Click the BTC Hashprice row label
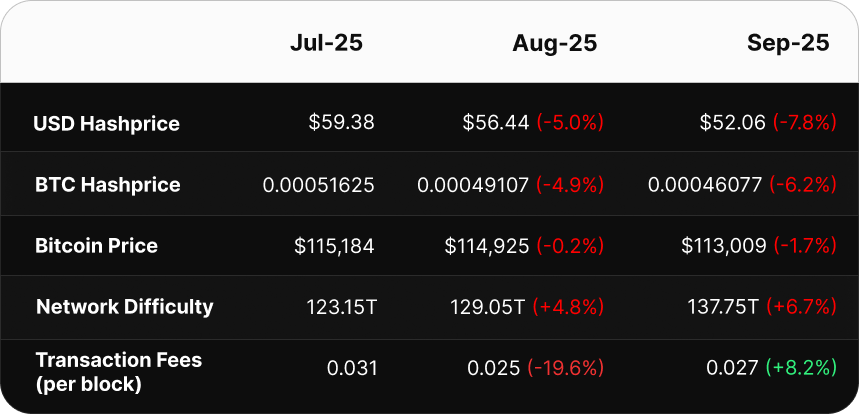The height and width of the screenshot is (414, 859). [x=107, y=185]
